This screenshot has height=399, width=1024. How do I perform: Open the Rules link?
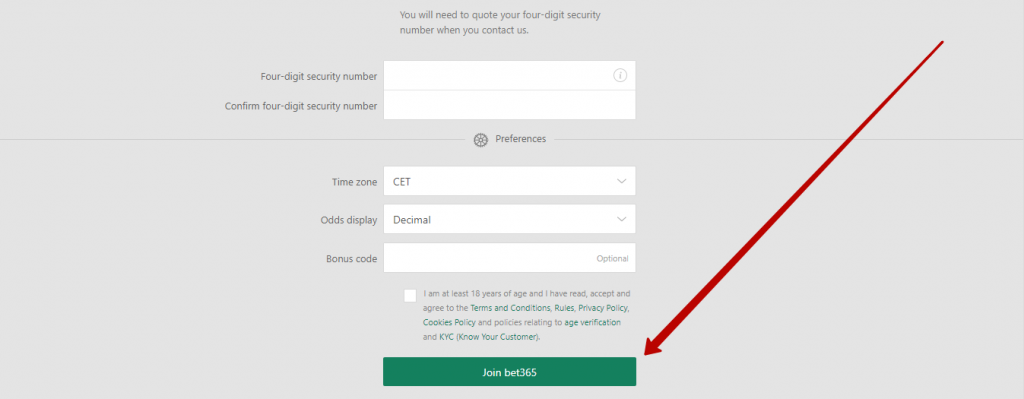tap(564, 308)
